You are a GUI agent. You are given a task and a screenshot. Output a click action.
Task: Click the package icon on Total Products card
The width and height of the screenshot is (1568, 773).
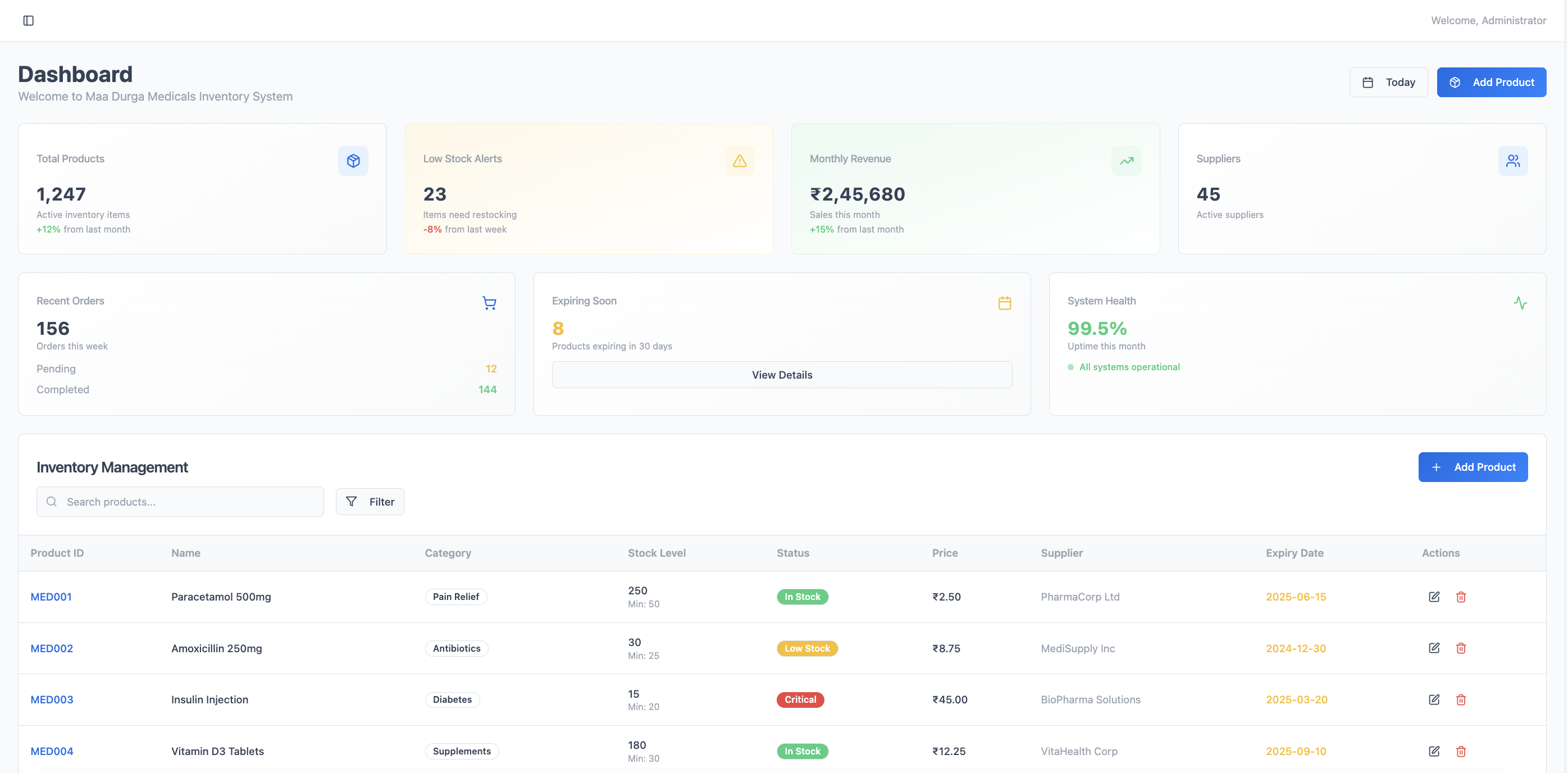[353, 161]
